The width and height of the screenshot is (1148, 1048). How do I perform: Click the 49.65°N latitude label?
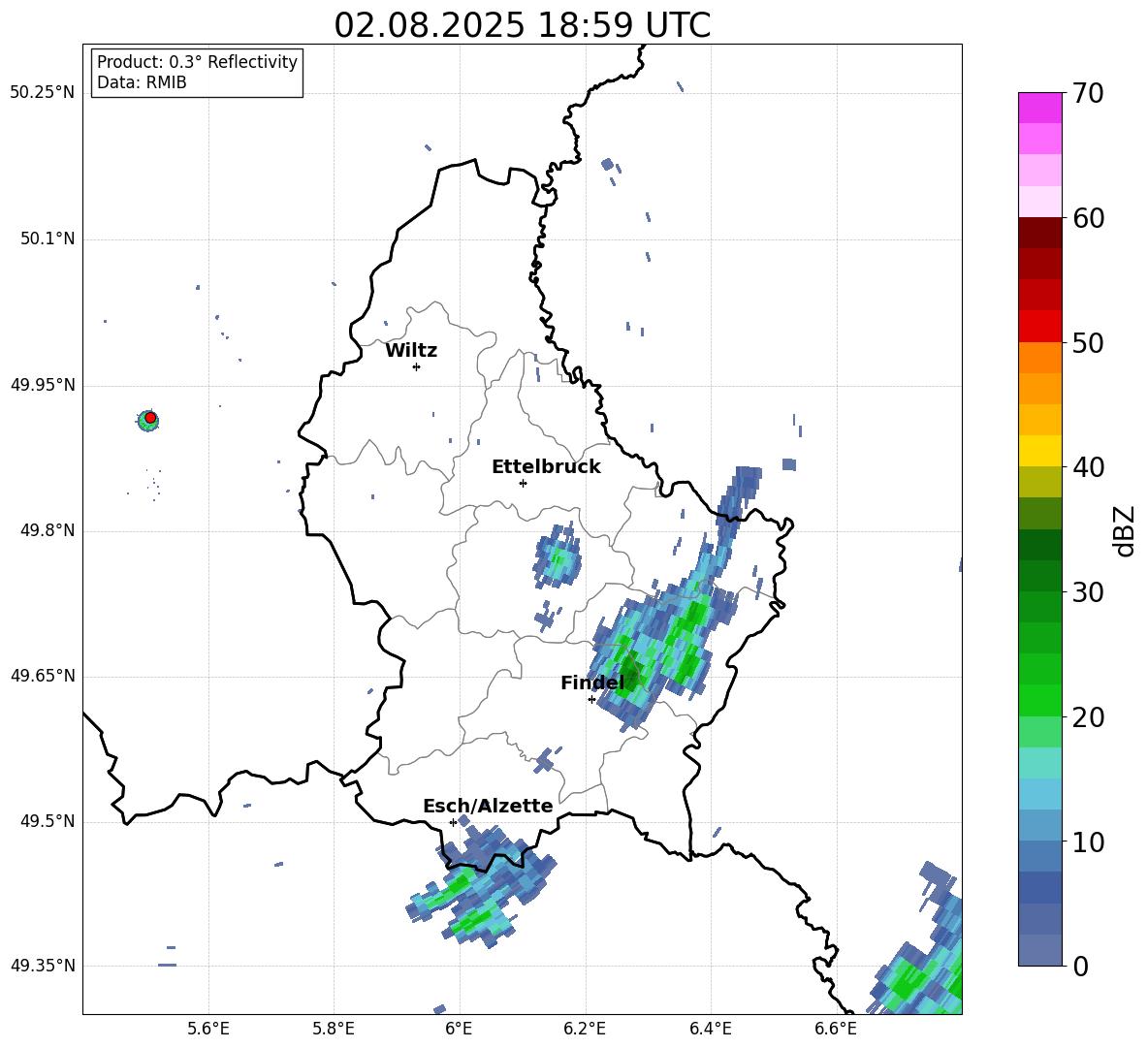[x=42, y=676]
